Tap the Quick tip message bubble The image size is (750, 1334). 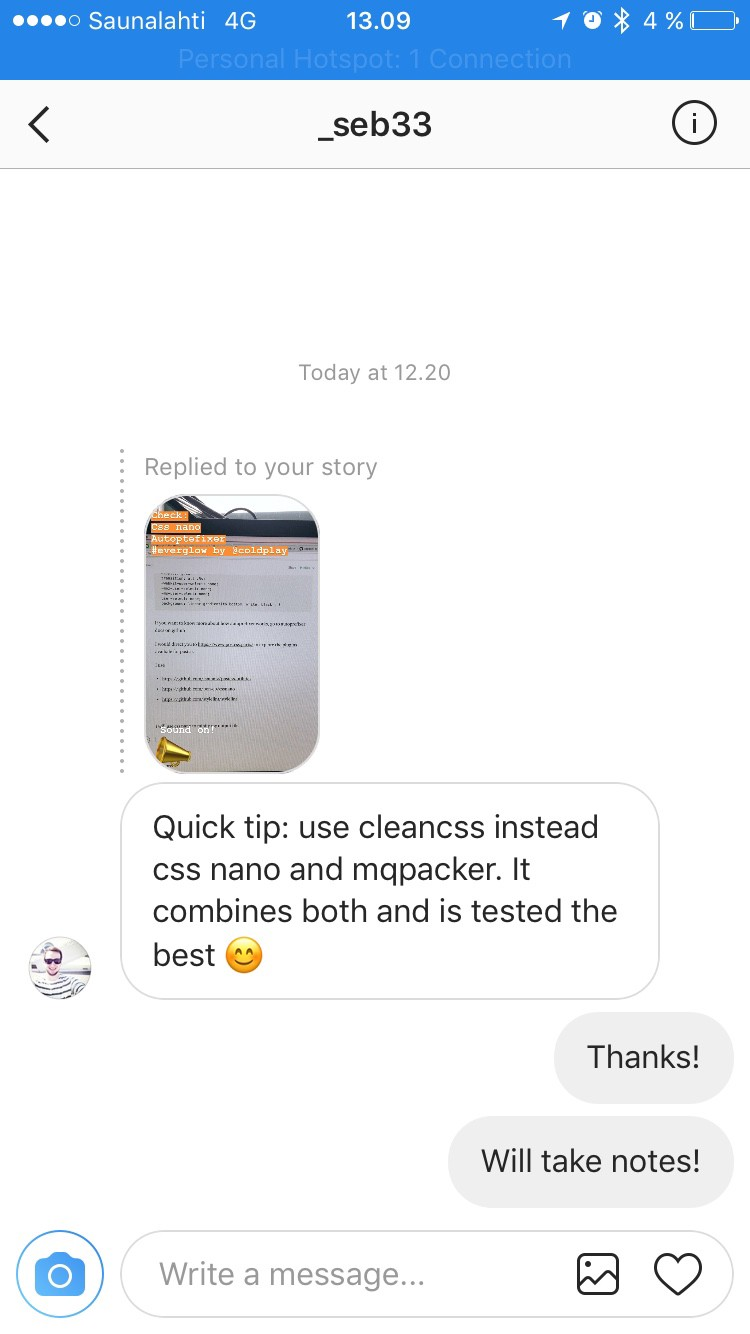[390, 891]
